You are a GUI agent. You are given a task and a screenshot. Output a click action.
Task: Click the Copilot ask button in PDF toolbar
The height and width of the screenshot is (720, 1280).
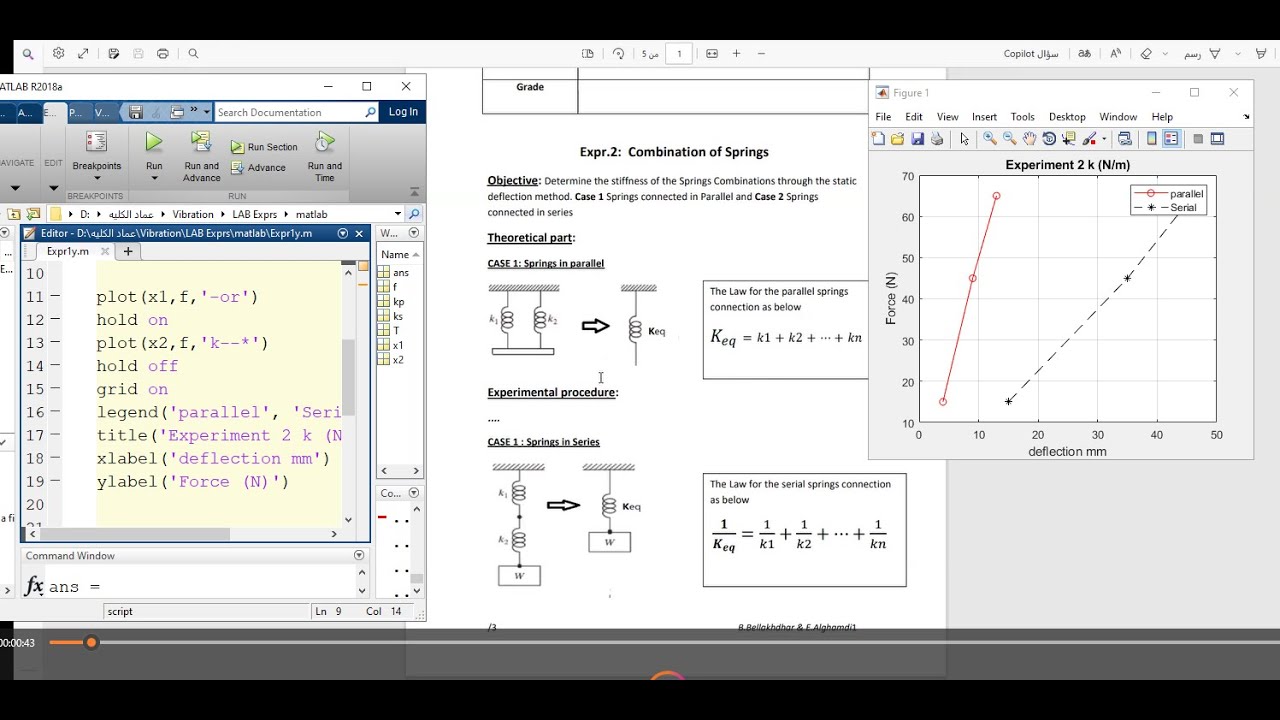tap(1031, 54)
